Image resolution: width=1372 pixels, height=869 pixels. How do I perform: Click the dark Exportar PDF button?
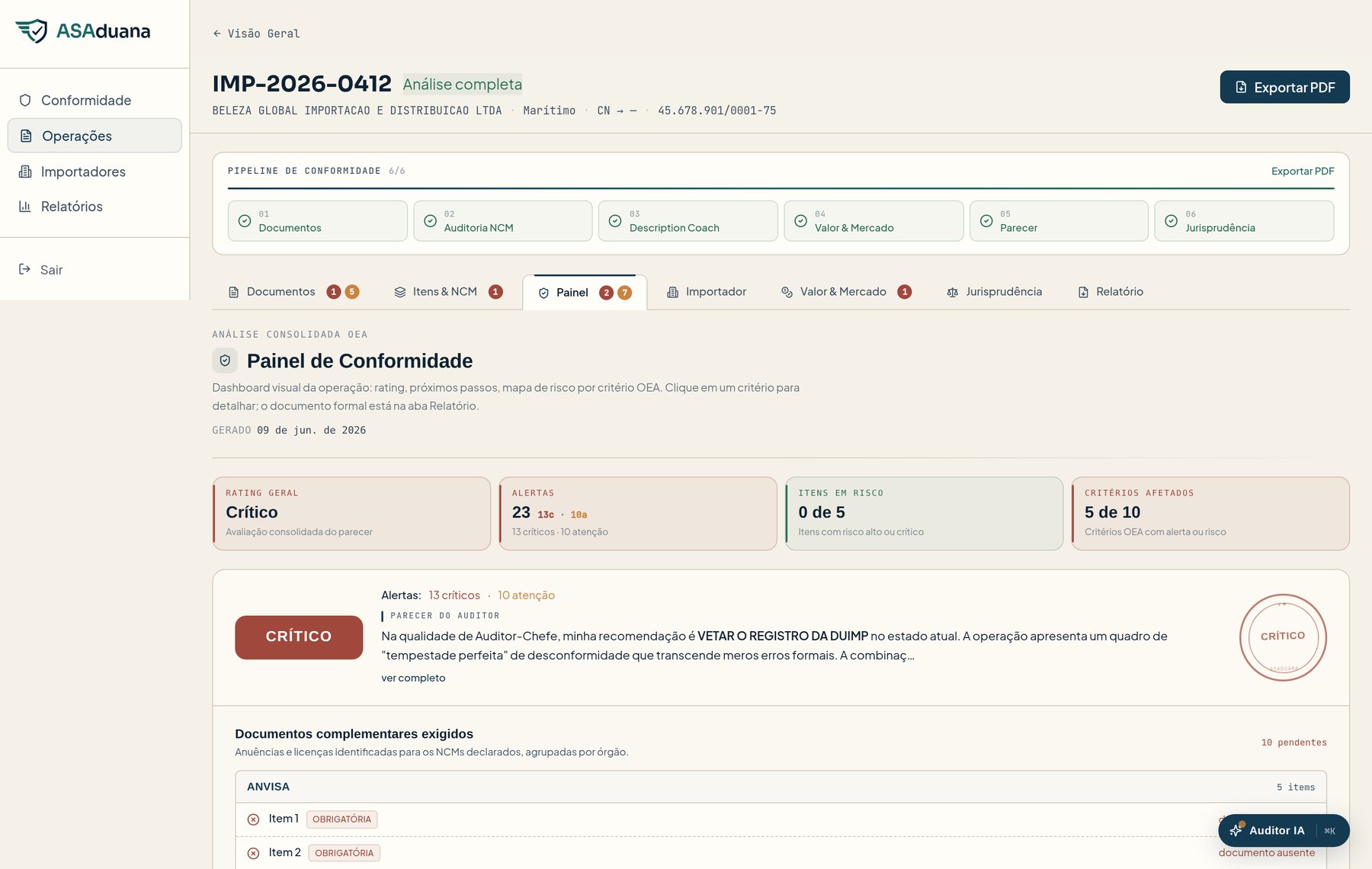(1284, 87)
